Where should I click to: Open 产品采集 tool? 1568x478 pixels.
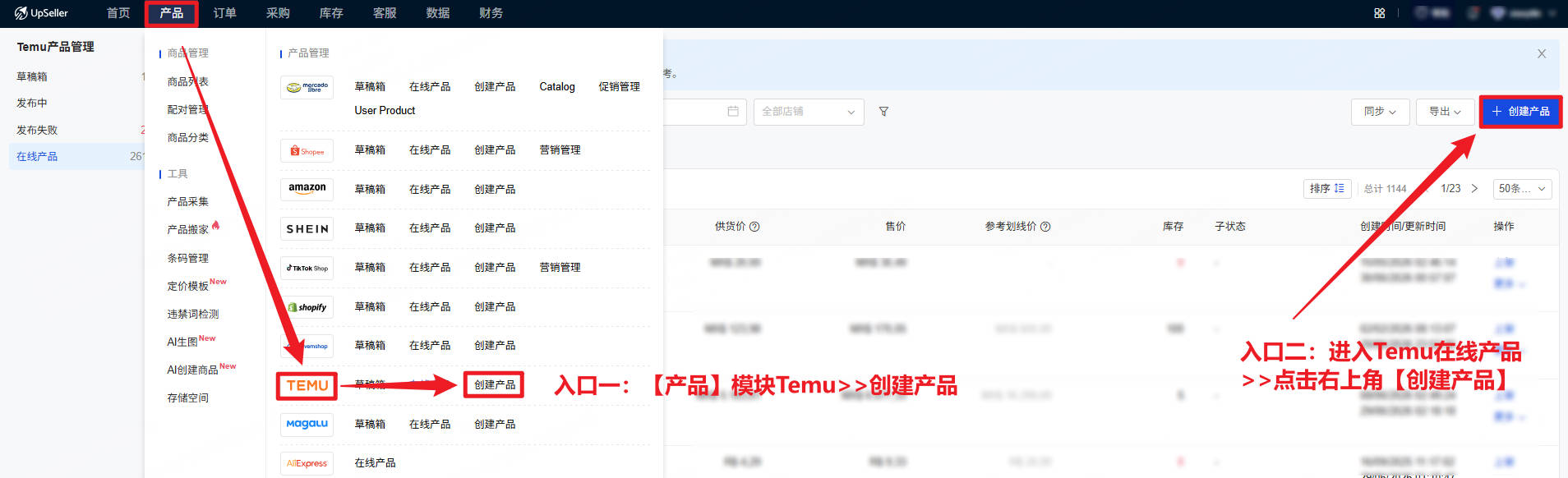(x=188, y=202)
